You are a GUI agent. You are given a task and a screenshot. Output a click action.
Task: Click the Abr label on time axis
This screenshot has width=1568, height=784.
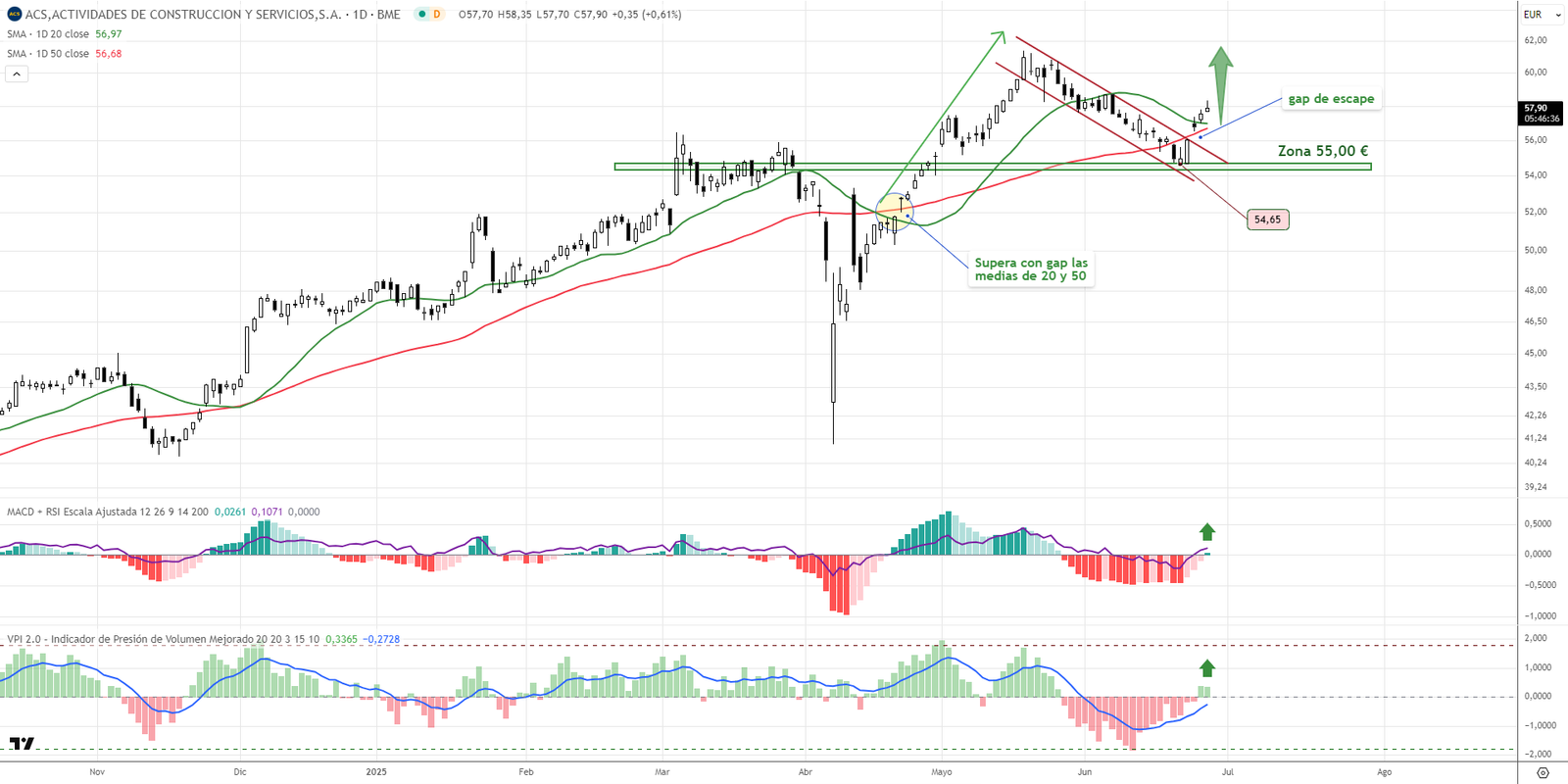(x=806, y=772)
